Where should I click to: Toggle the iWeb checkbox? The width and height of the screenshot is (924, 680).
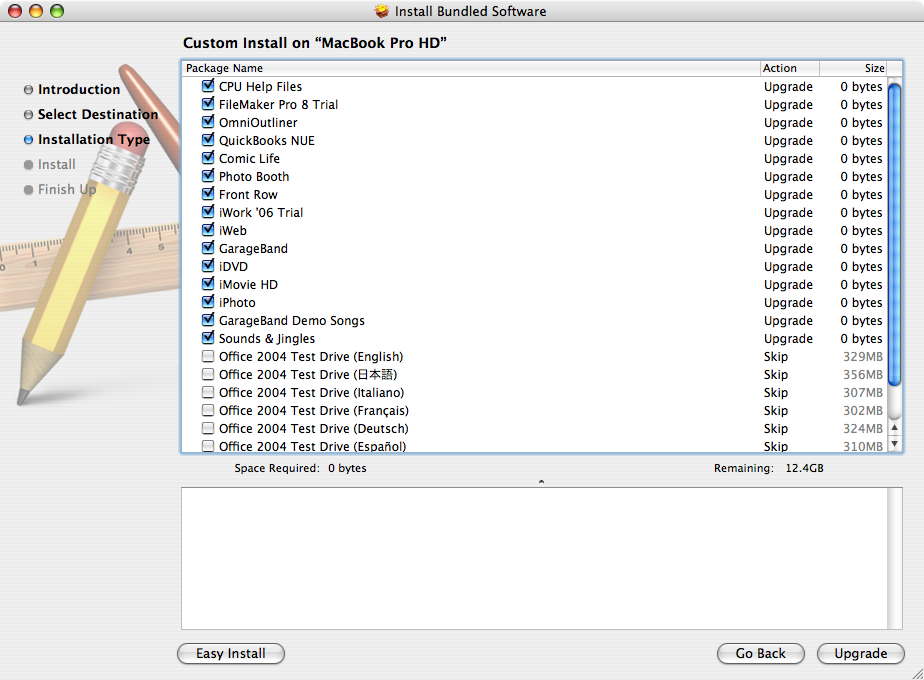pyautogui.click(x=207, y=230)
